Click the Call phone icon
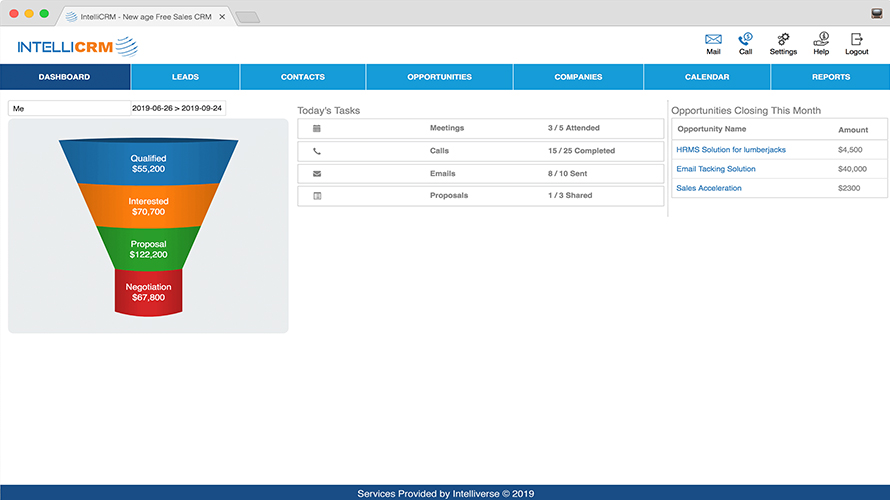Screen dimensions: 890x500 (x=745, y=39)
